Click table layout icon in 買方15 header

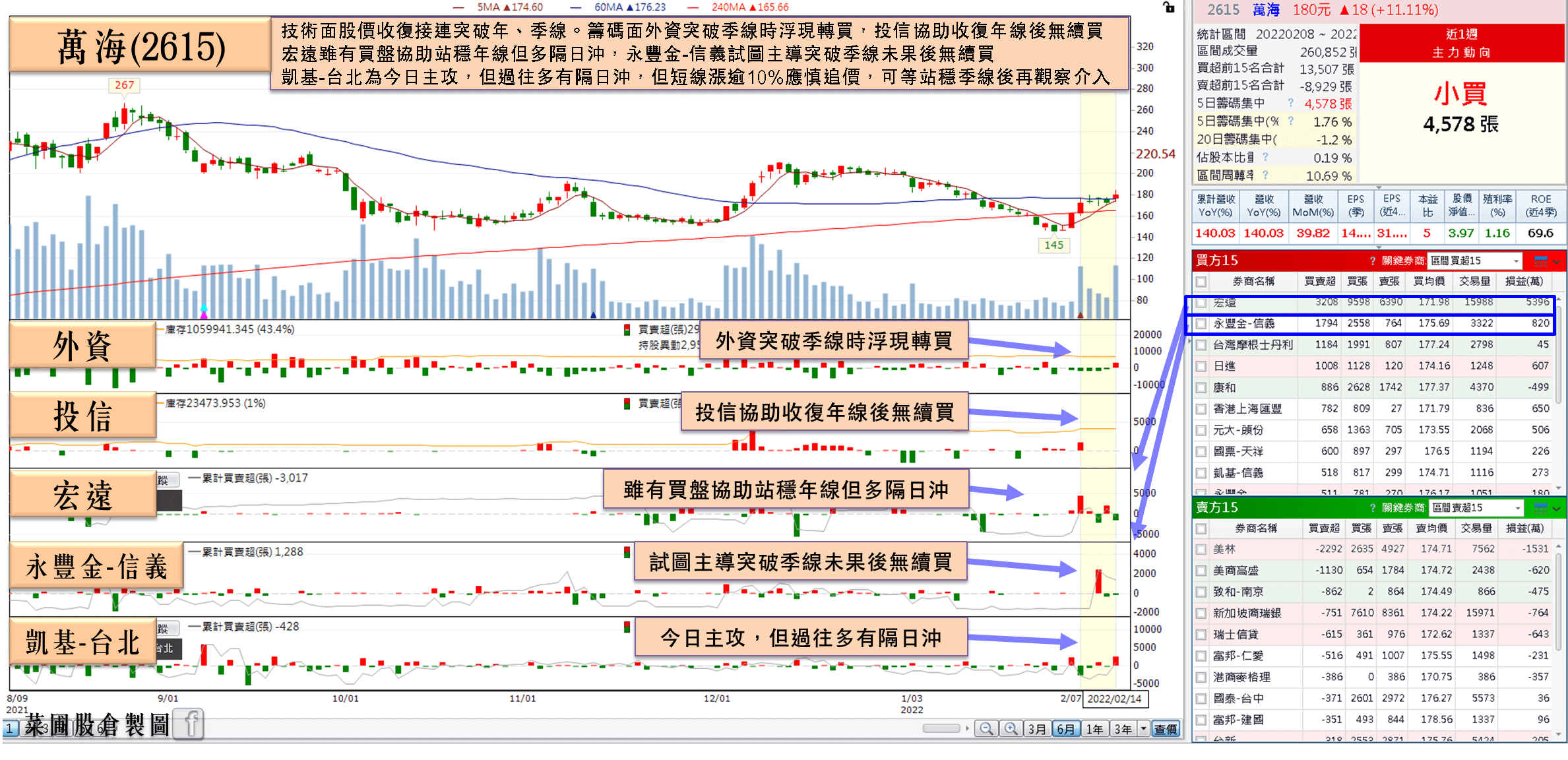pyautogui.click(x=1541, y=261)
